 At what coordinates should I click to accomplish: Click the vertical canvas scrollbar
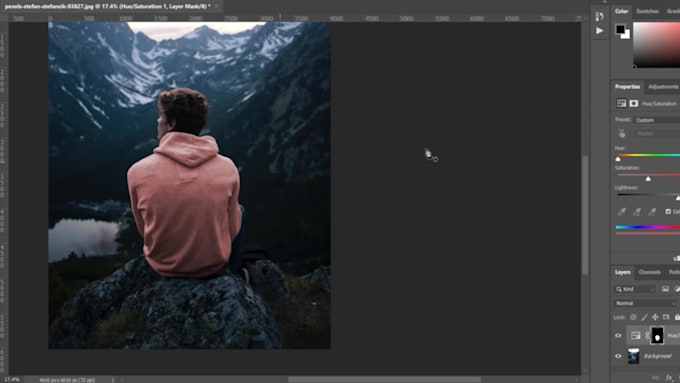click(x=585, y=215)
